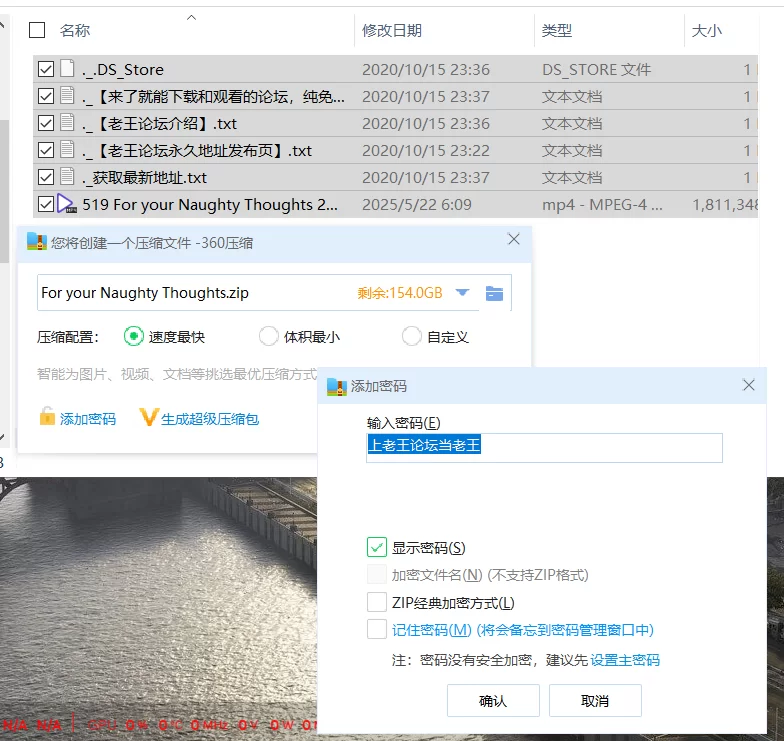Click the password input field
The height and width of the screenshot is (741, 784).
(544, 447)
